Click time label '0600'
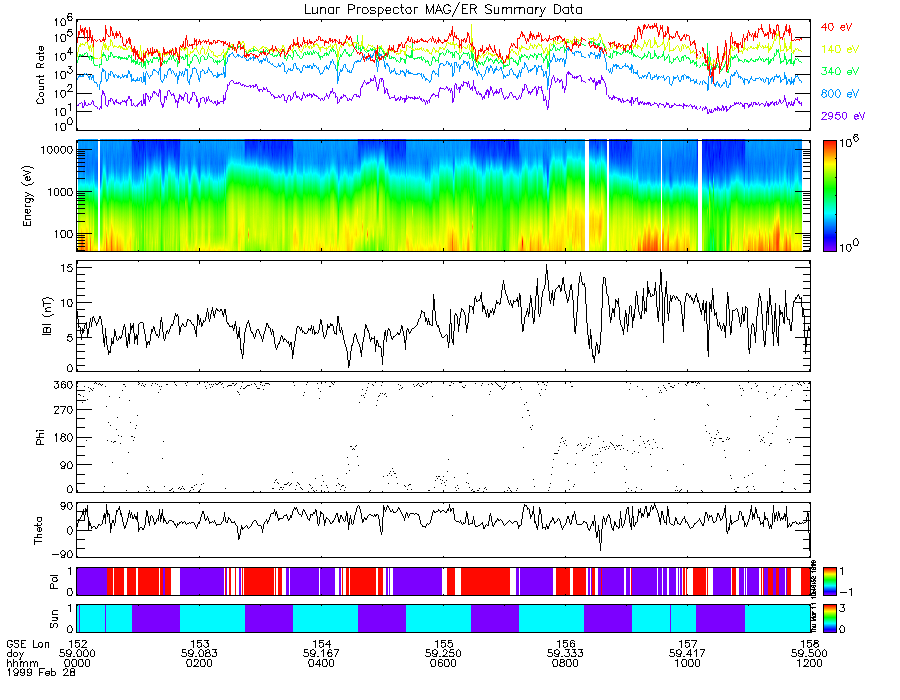The width and height of the screenshot is (900, 700). 443,663
